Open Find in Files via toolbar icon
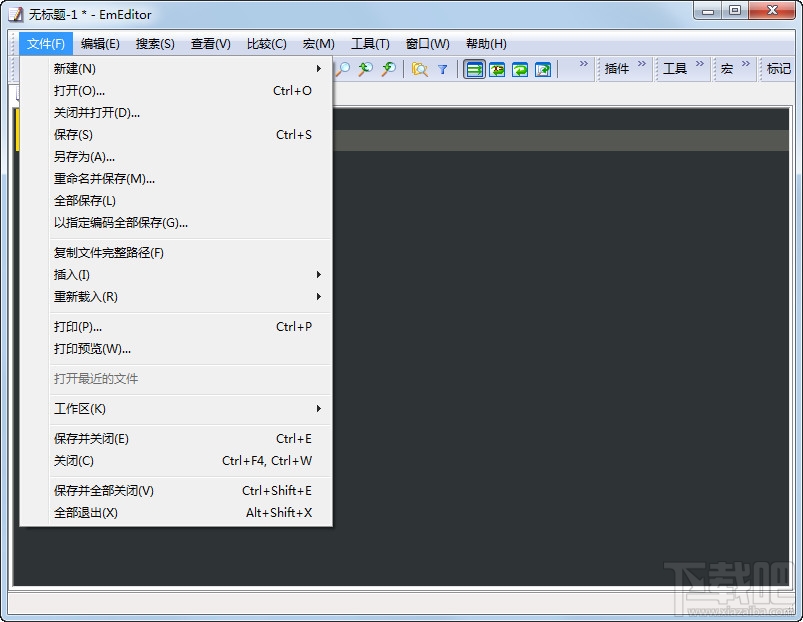Image resolution: width=803 pixels, height=622 pixels. pos(419,69)
